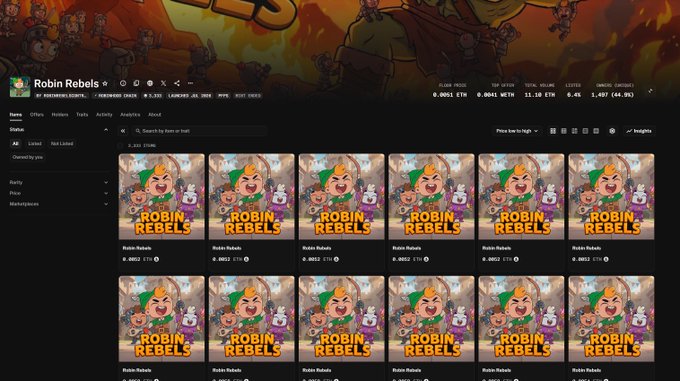
Task: Open the creator link starting with BY
Action: click(x=62, y=95)
